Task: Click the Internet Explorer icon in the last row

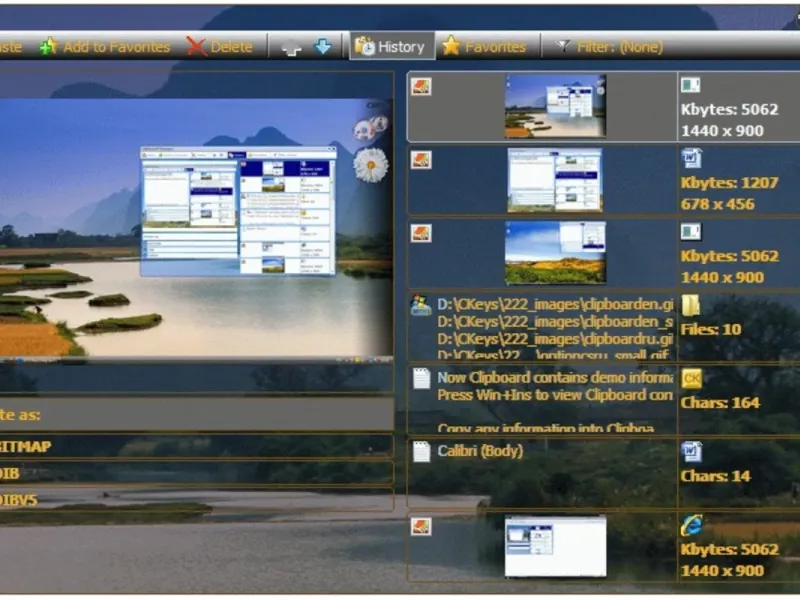Action: pos(691,525)
